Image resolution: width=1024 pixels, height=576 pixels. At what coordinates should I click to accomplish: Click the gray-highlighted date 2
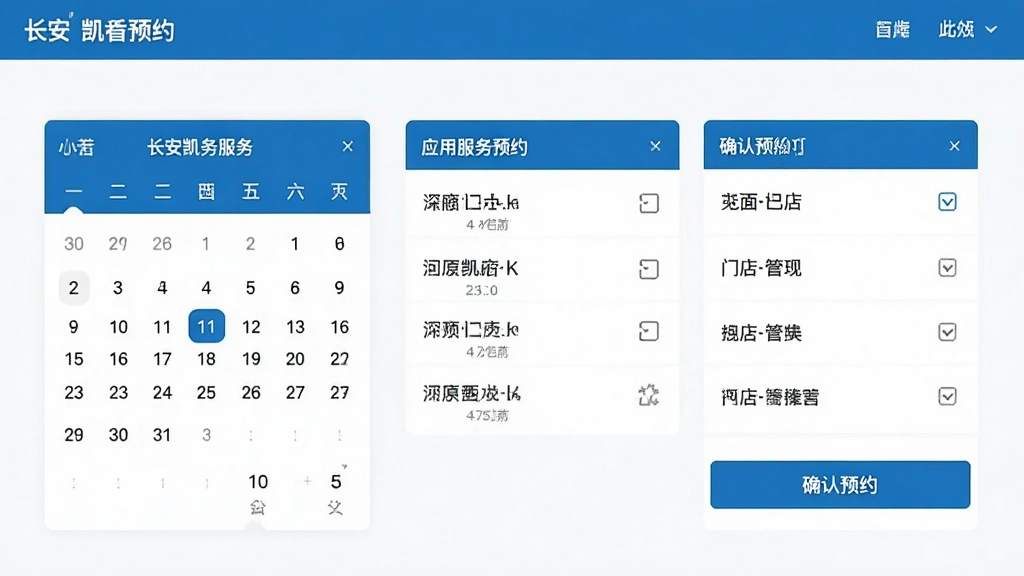[74, 287]
